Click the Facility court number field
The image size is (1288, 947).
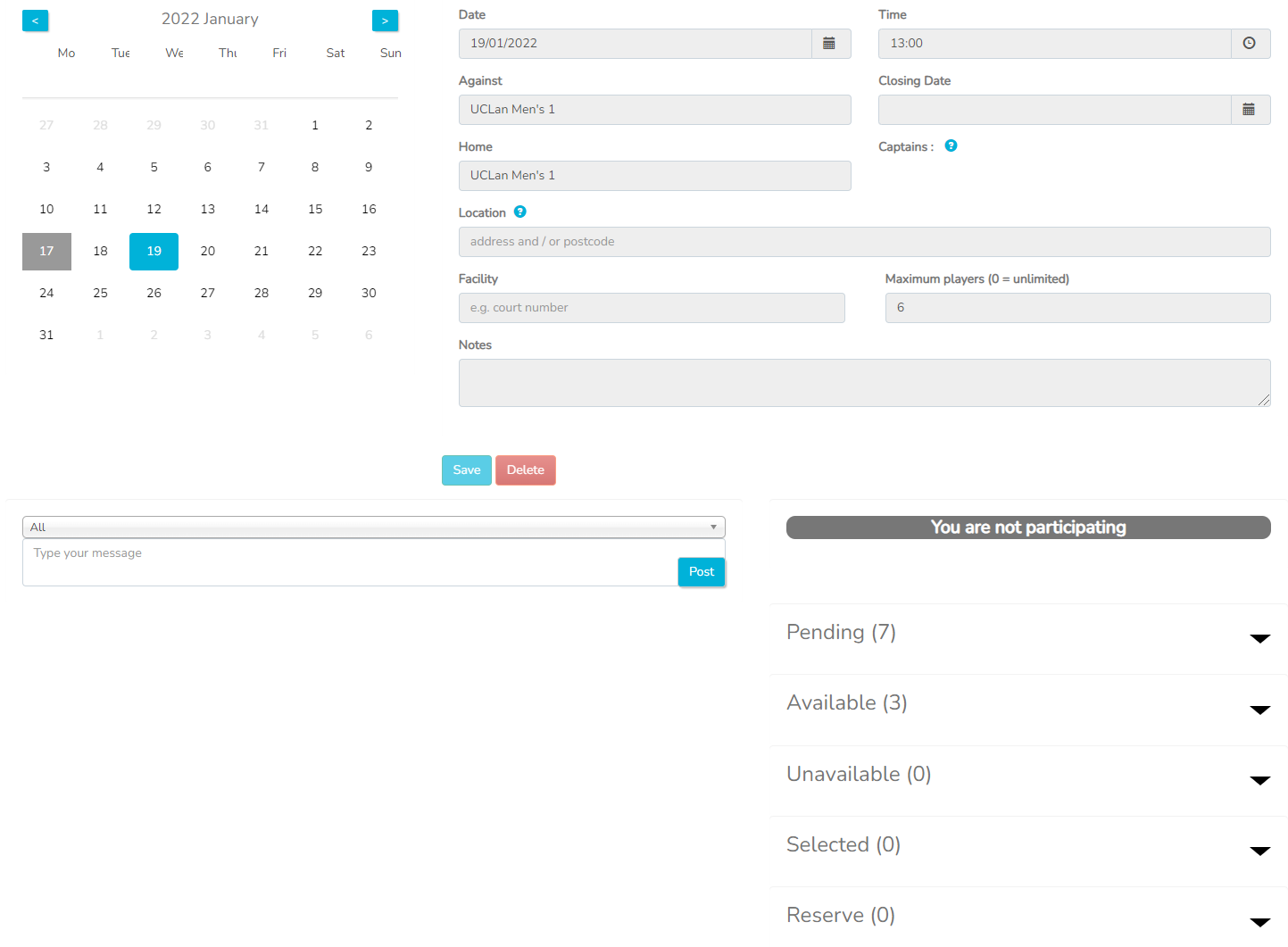652,308
